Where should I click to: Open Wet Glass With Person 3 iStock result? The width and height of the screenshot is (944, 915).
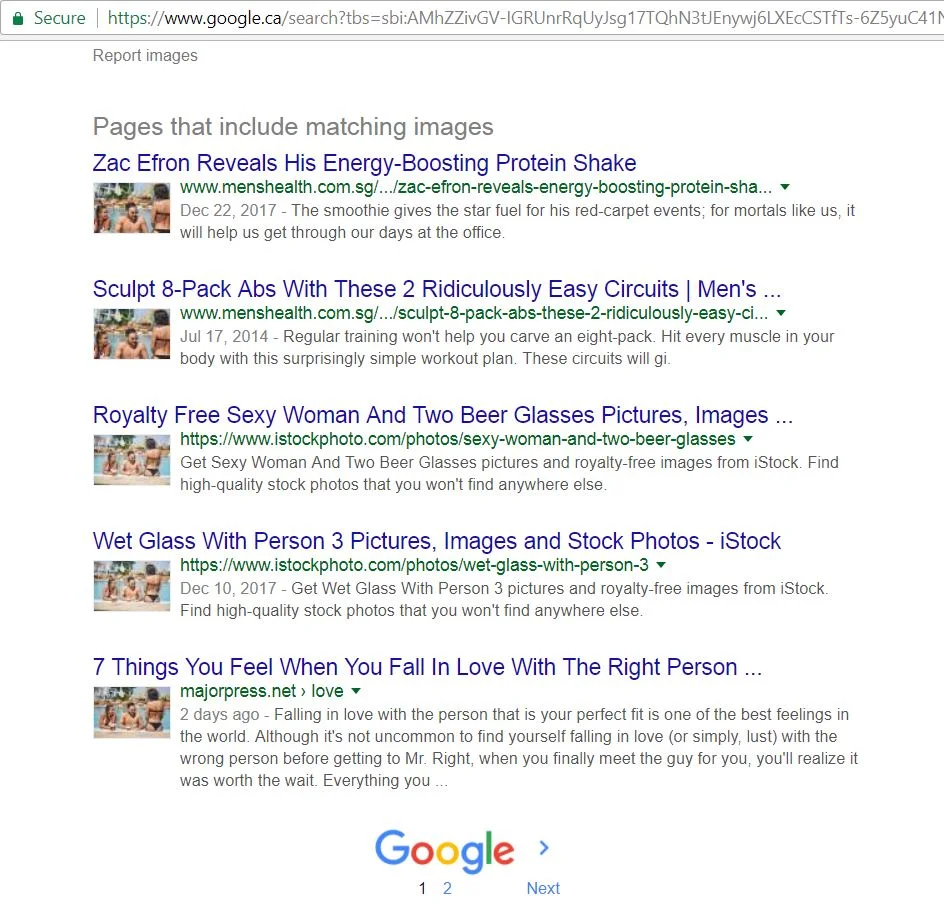pyautogui.click(x=436, y=541)
